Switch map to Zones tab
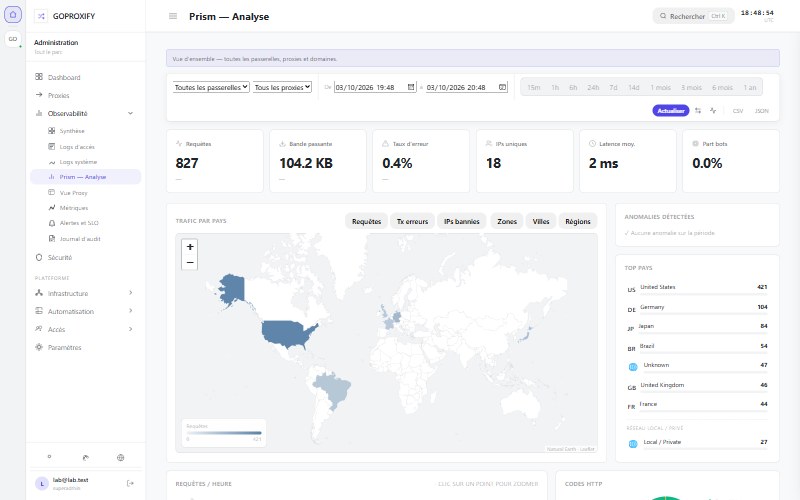Screen dimensions: 800x500 pyautogui.click(x=507, y=221)
